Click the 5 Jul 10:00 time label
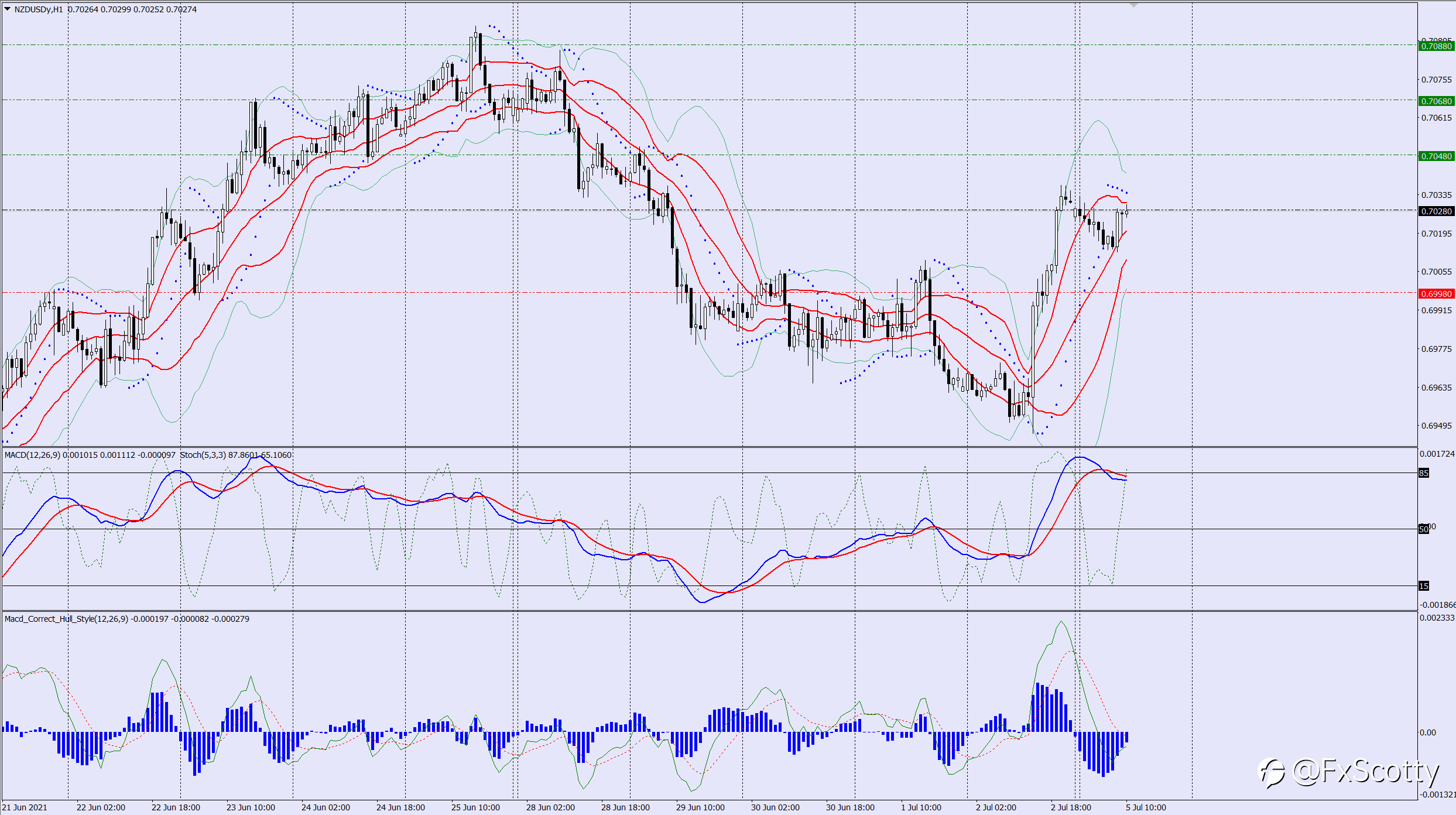1456x815 pixels. tap(1146, 807)
